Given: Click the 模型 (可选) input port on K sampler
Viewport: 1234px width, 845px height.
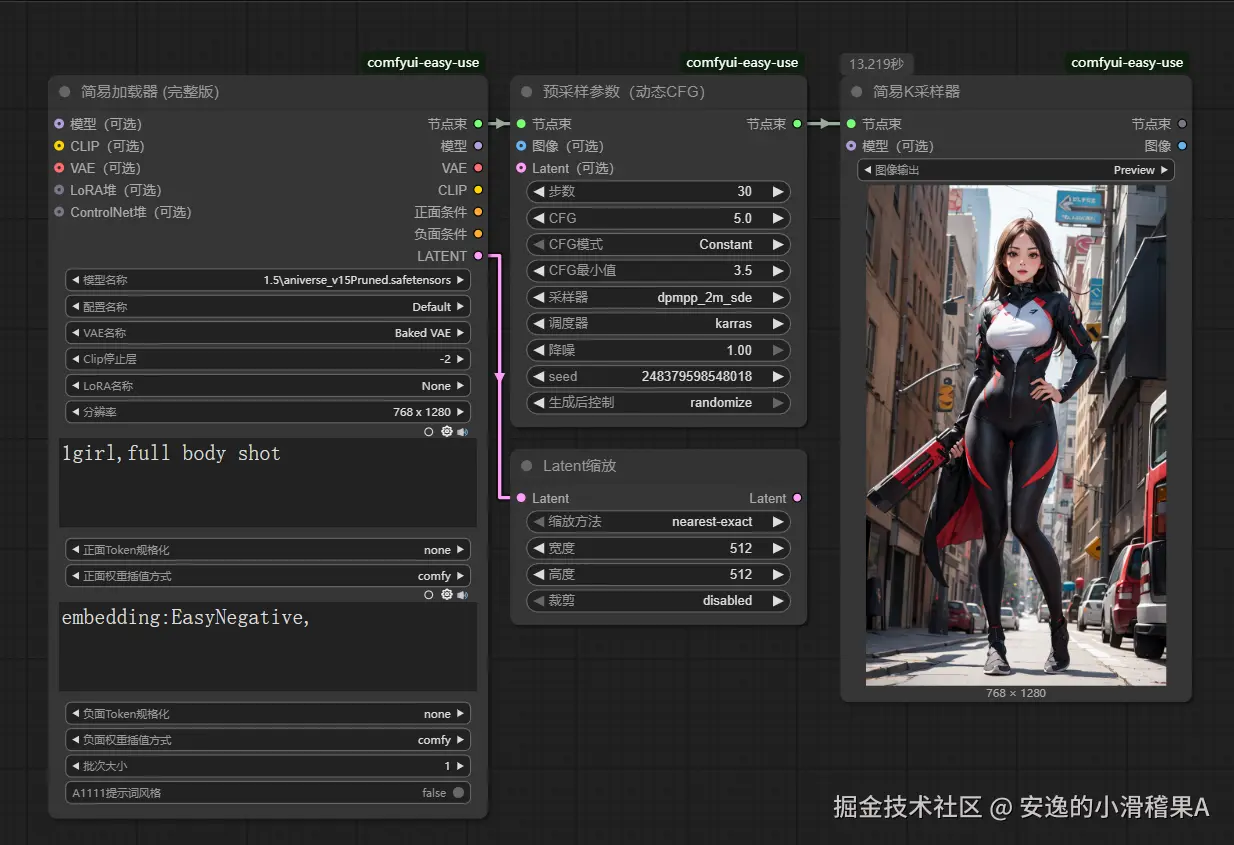Looking at the screenshot, I should 851,146.
